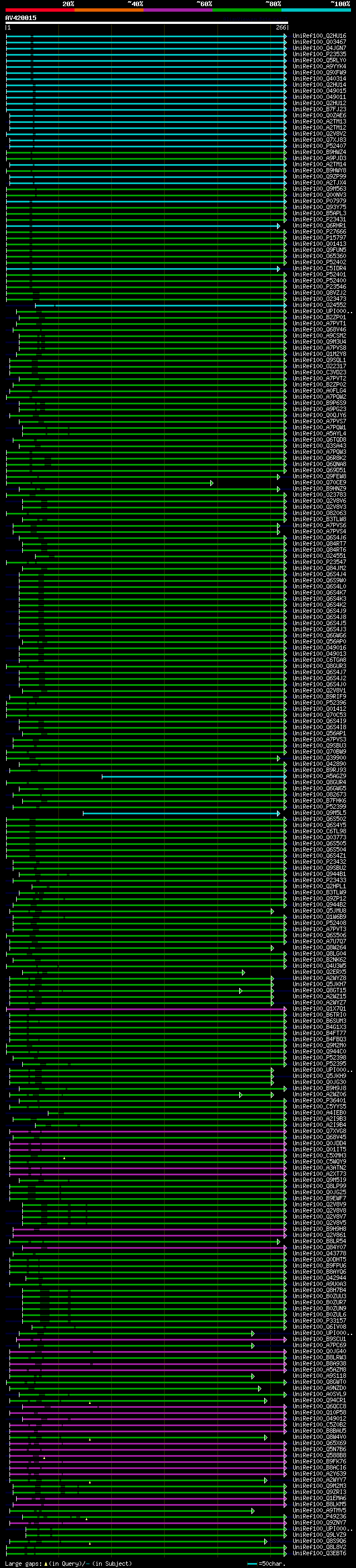Click the UniRef100_Q10P58 label

pyautogui.click(x=319, y=1413)
